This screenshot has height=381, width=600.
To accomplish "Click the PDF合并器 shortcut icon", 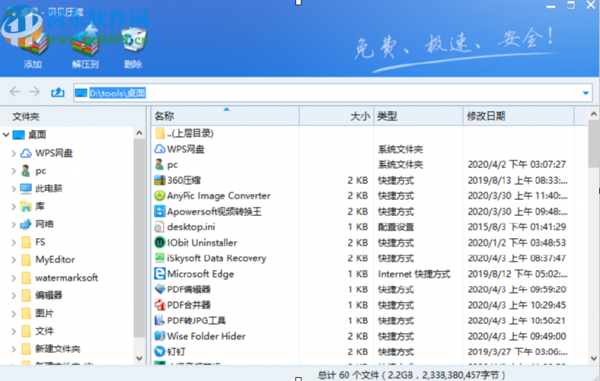I will tap(160, 305).
